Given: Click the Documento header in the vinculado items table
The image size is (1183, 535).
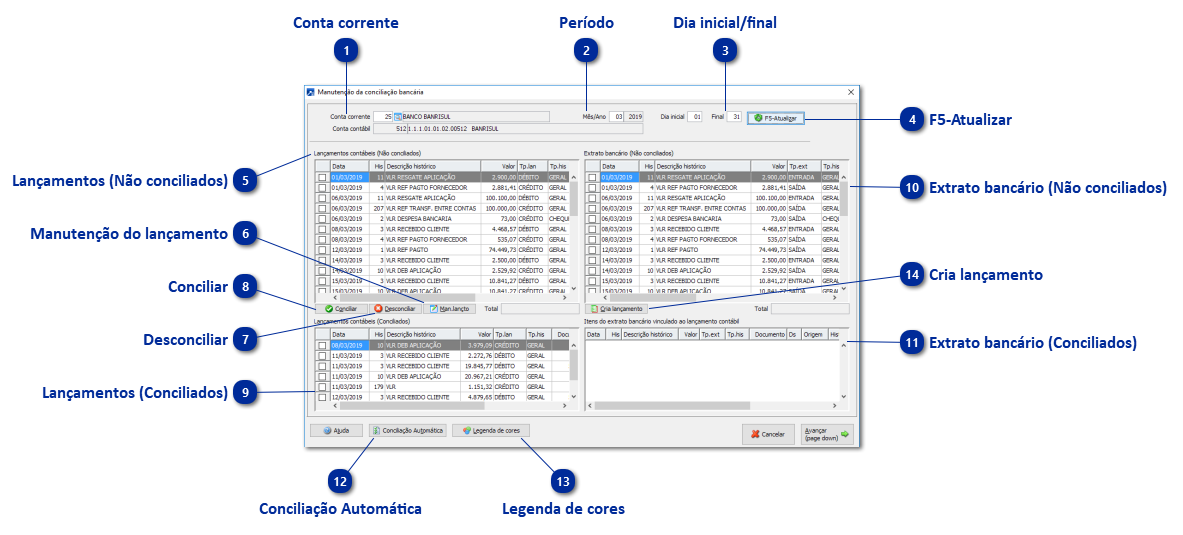Looking at the screenshot, I should pos(770,334).
